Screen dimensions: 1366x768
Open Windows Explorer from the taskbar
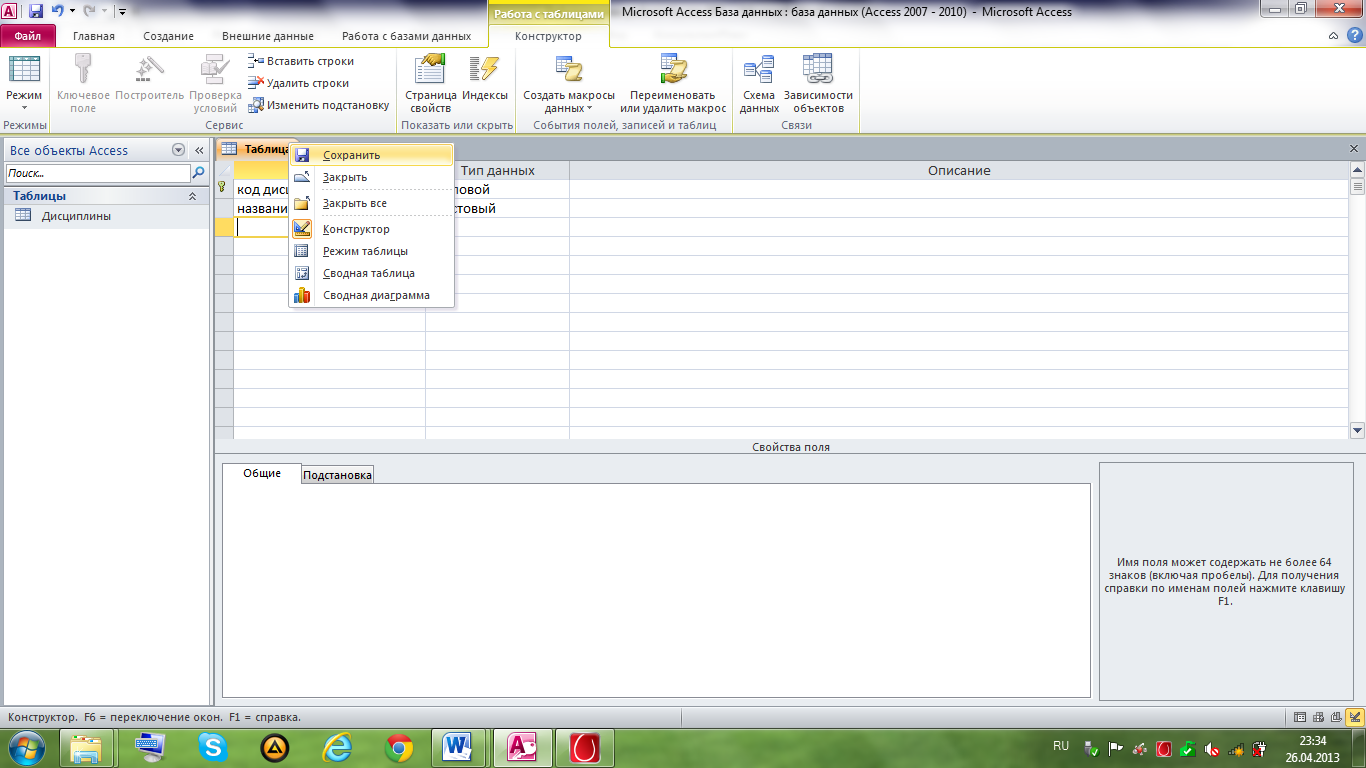pos(87,747)
